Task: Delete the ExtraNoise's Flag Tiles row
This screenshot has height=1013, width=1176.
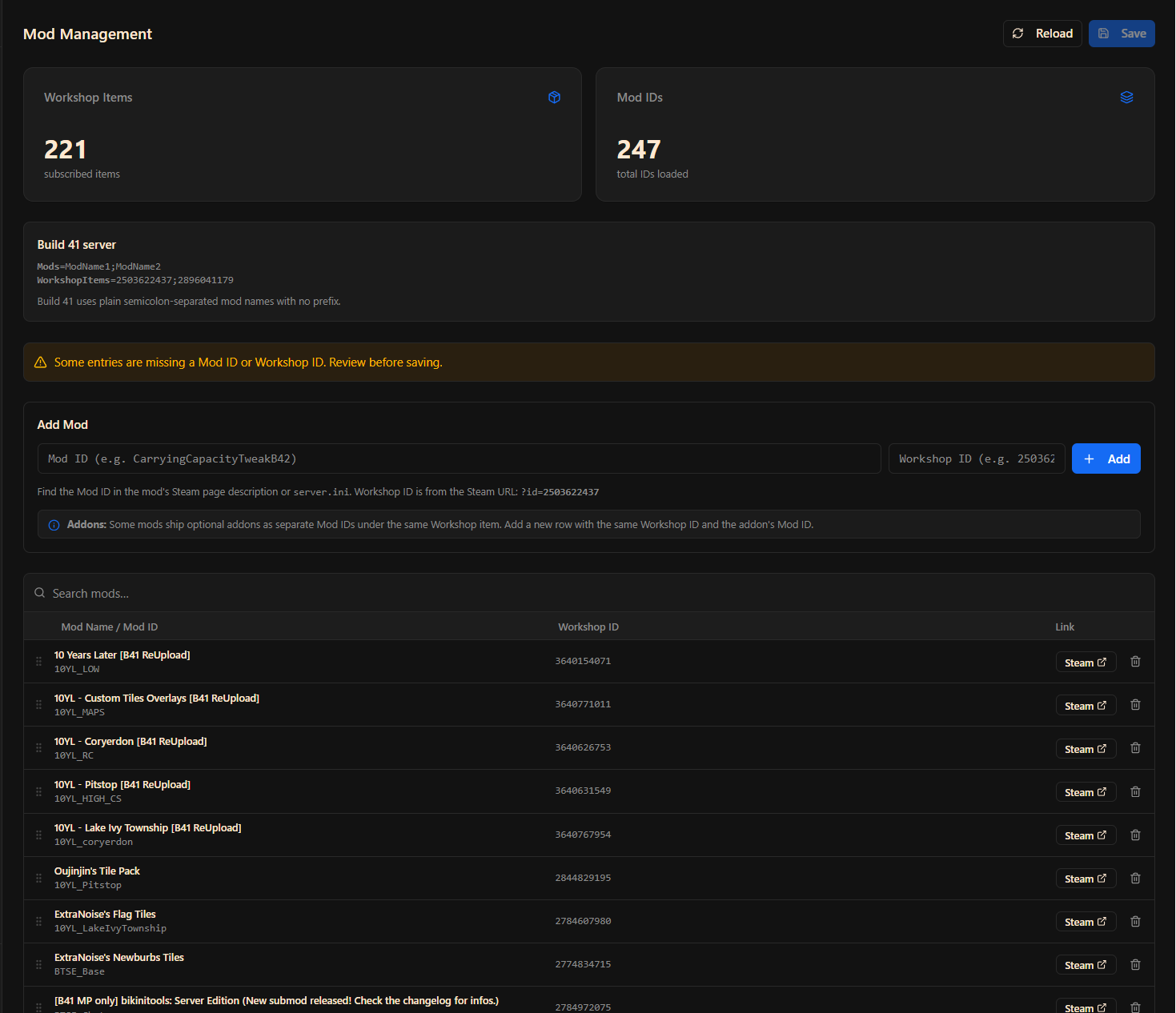Action: pyautogui.click(x=1135, y=921)
